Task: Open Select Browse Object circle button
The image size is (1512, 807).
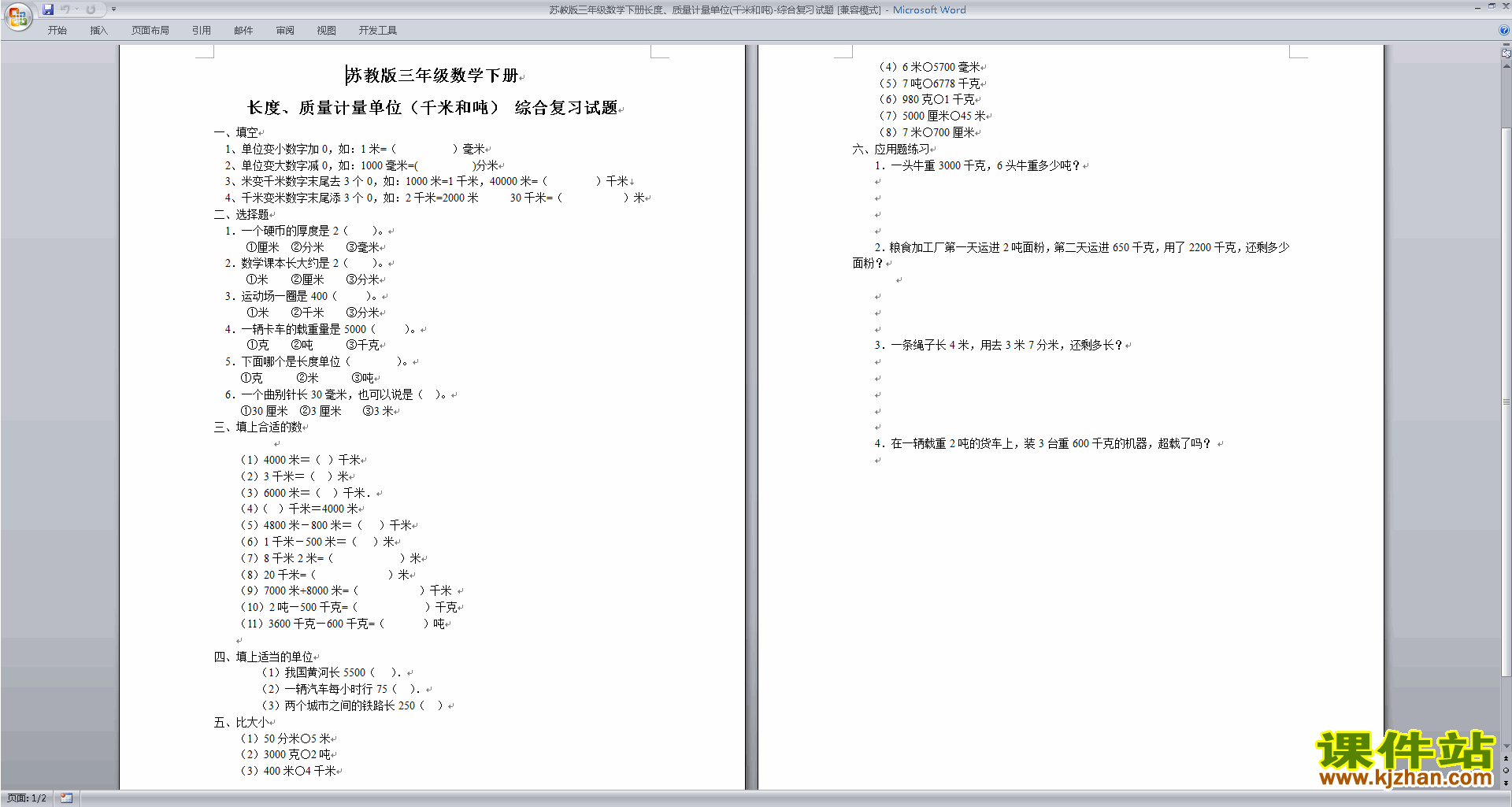Action: [1506, 770]
